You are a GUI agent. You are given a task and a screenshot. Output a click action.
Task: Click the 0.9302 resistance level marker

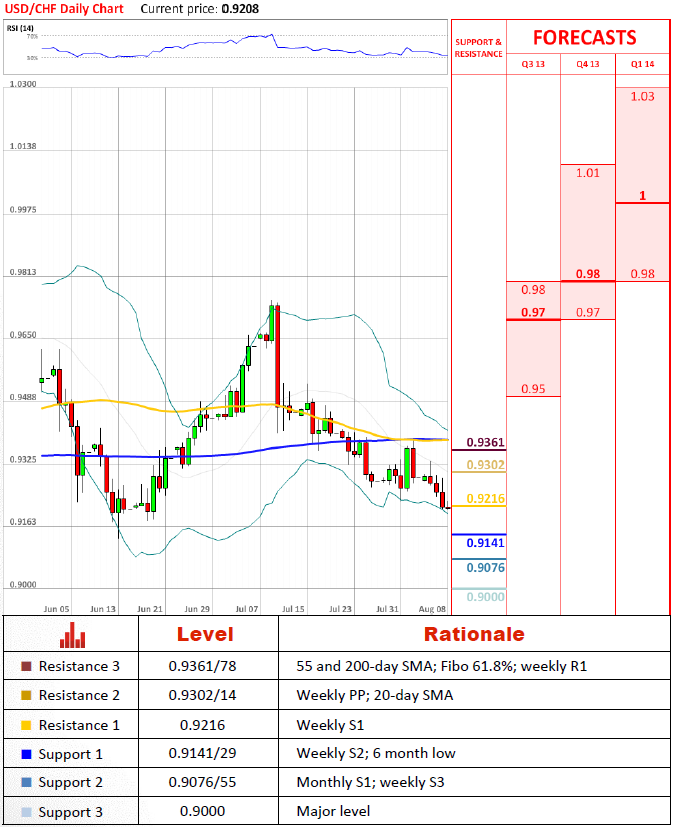tap(485, 465)
